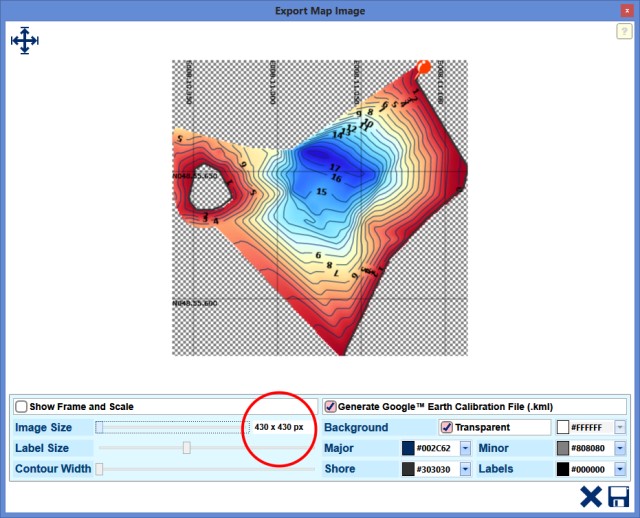Open the help question mark icon
Image resolution: width=640 pixels, height=518 pixels.
point(622,32)
